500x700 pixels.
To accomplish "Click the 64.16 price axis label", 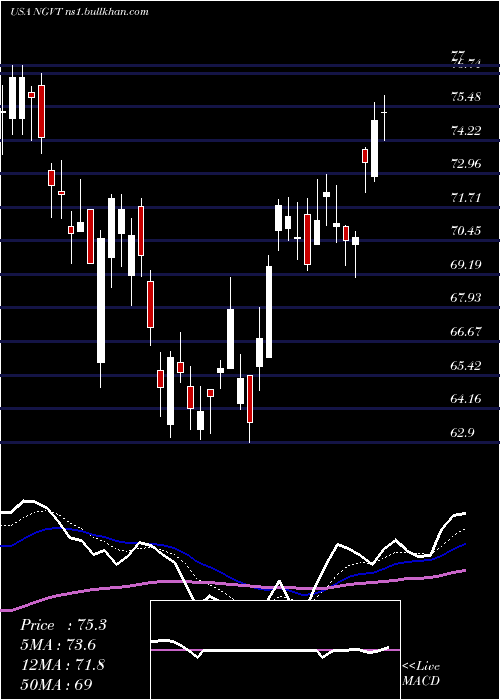I will (x=466, y=399).
